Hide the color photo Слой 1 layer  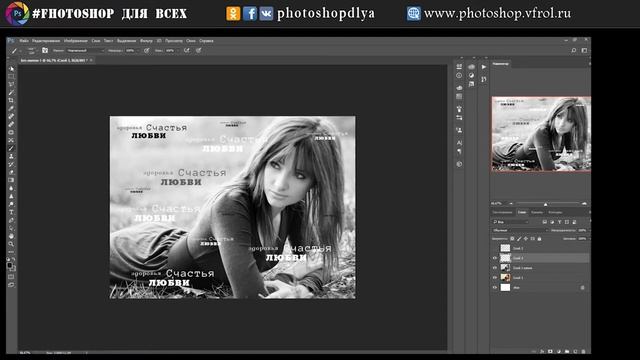495,278
